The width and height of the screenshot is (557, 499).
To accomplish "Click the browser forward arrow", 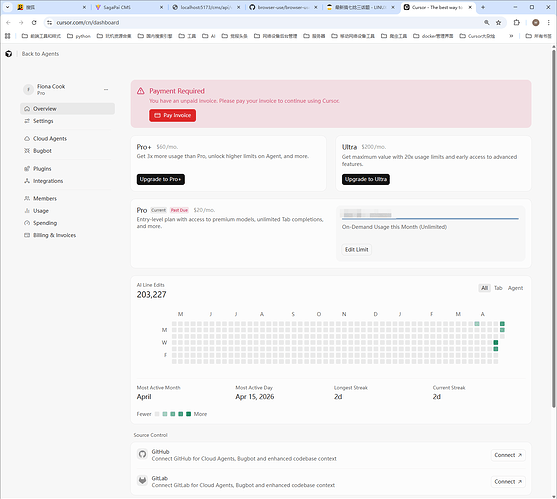I will [21, 22].
